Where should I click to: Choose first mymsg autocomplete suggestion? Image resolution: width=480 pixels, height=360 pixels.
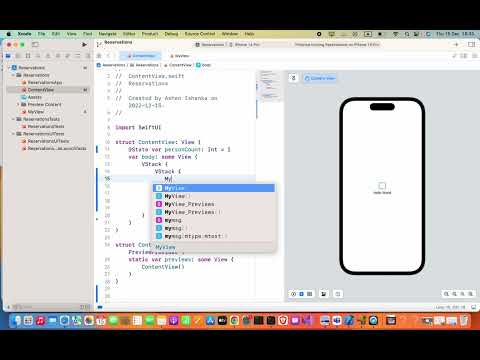[214, 220]
